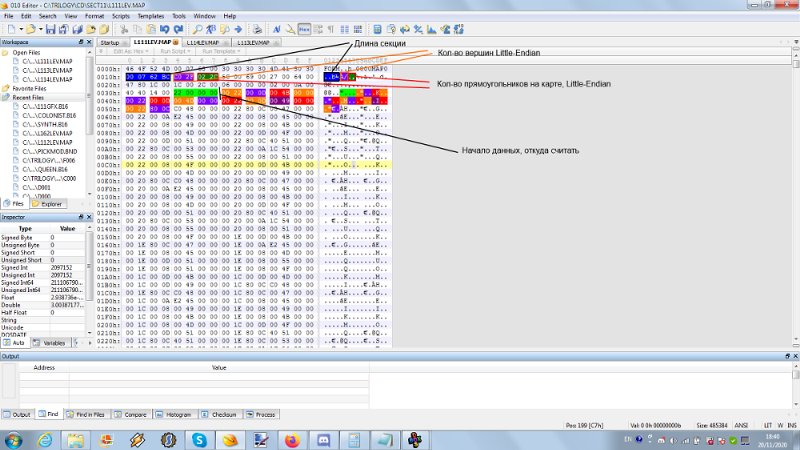Save the current file via the floppy disk icon
This screenshot has height=450, width=800.
[50, 29]
